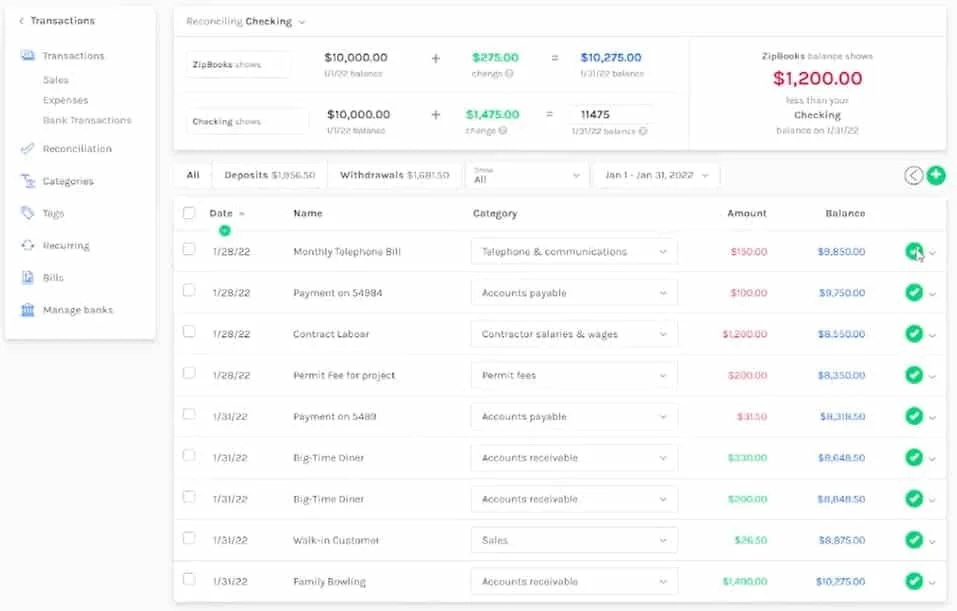The height and width of the screenshot is (611, 957).
Task: Click green check for Walk-in Customer
Action: [x=914, y=540]
